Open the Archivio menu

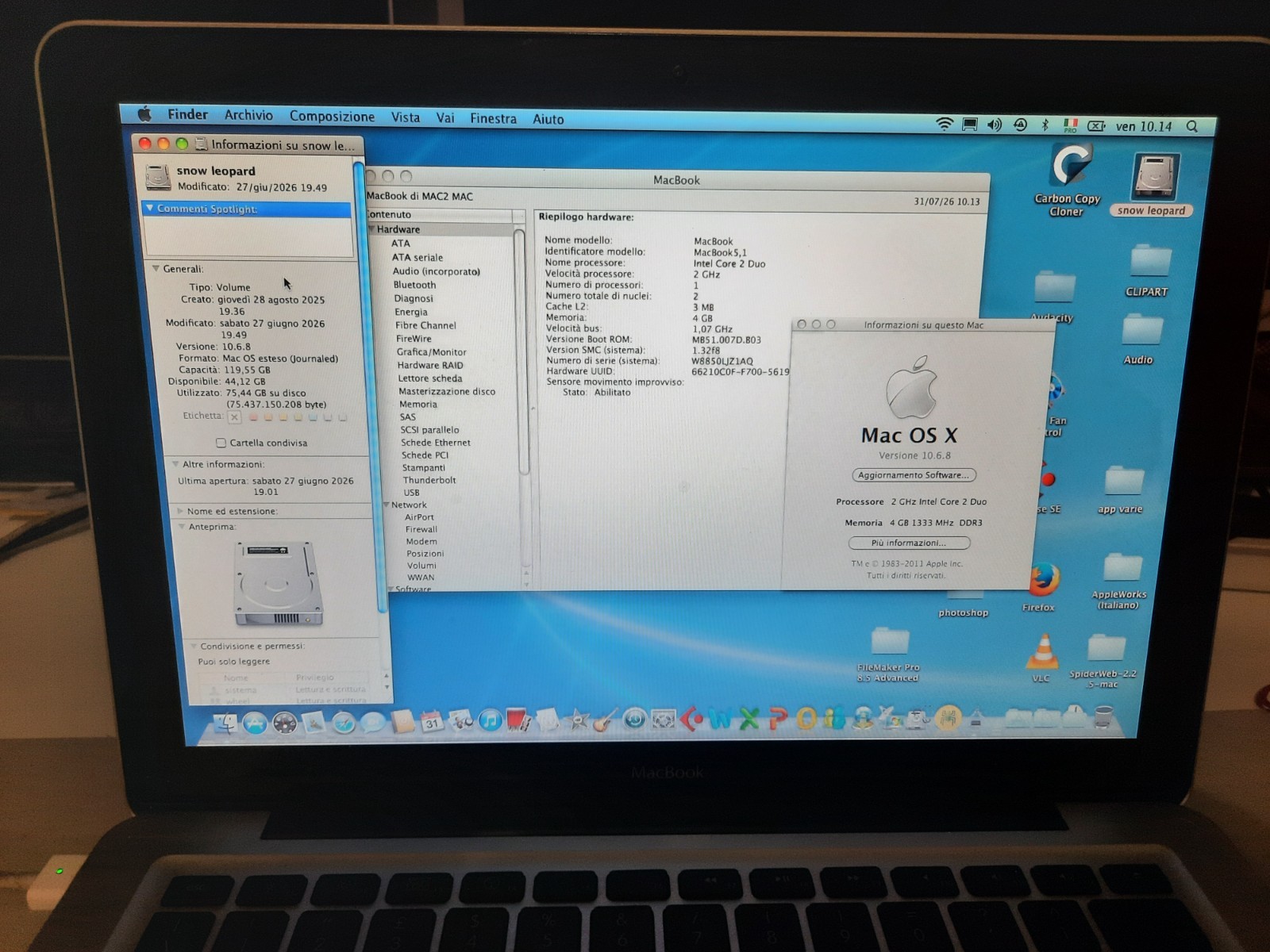(248, 115)
